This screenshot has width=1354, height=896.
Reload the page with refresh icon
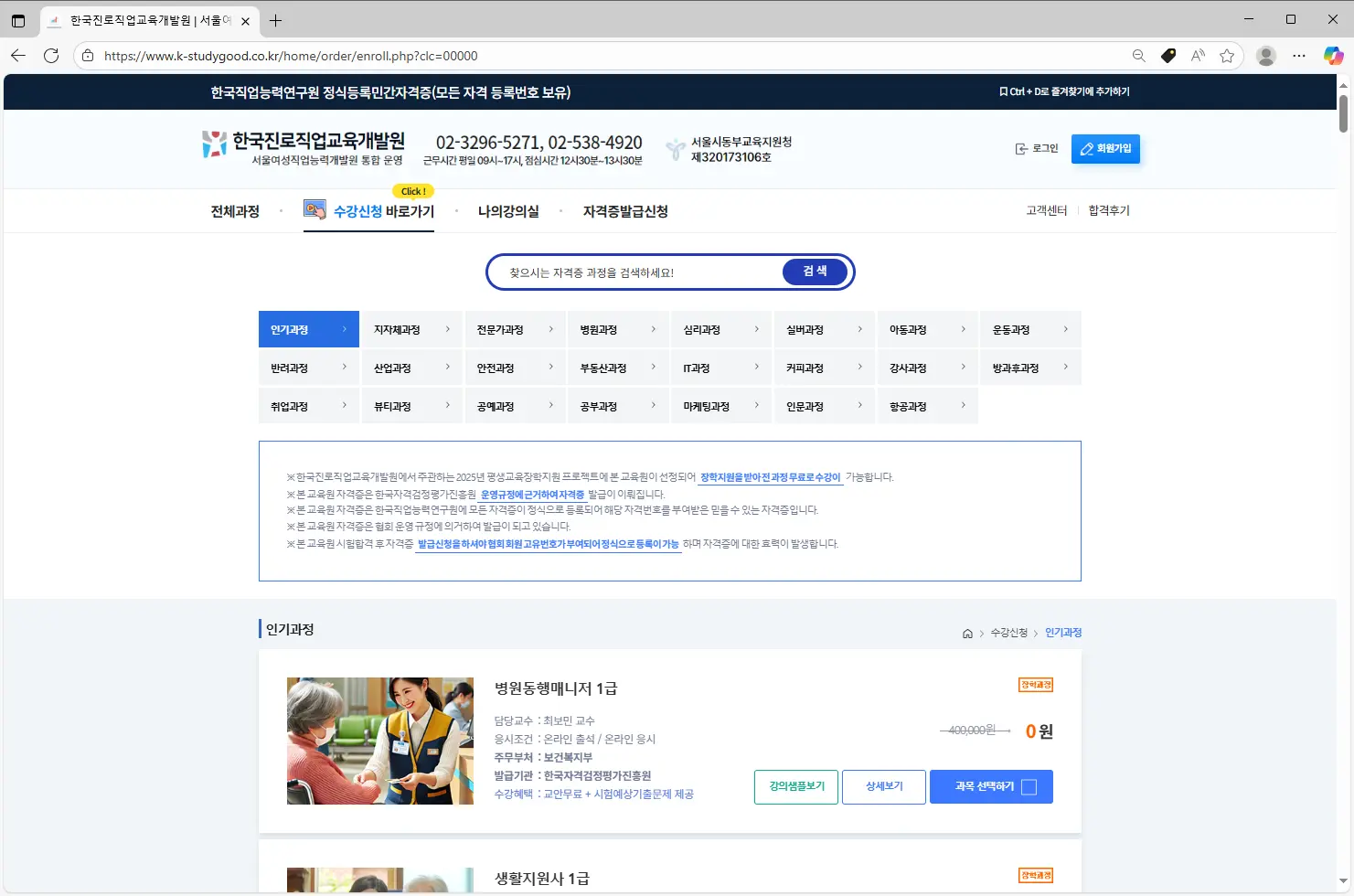pyautogui.click(x=51, y=56)
